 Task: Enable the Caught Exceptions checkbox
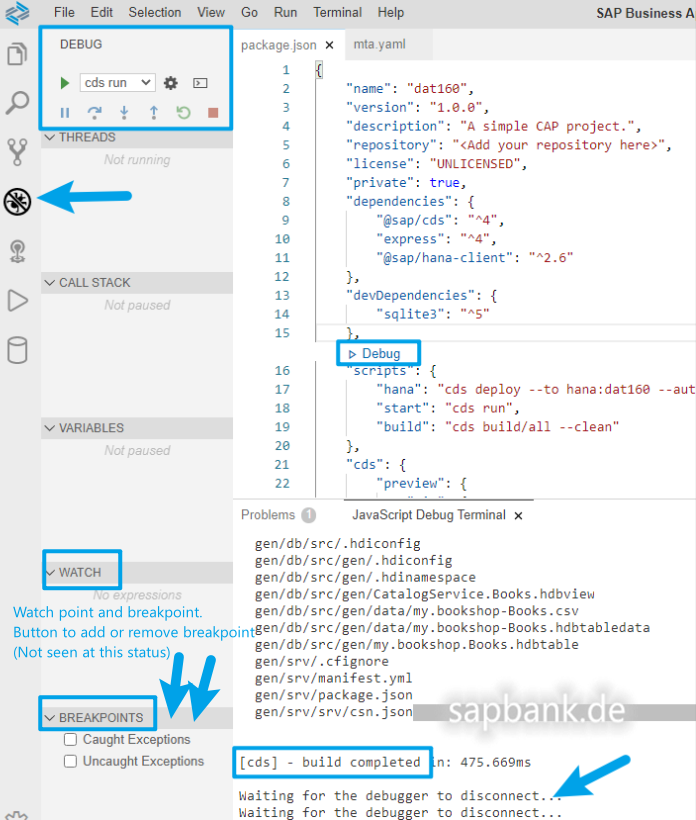(70, 740)
